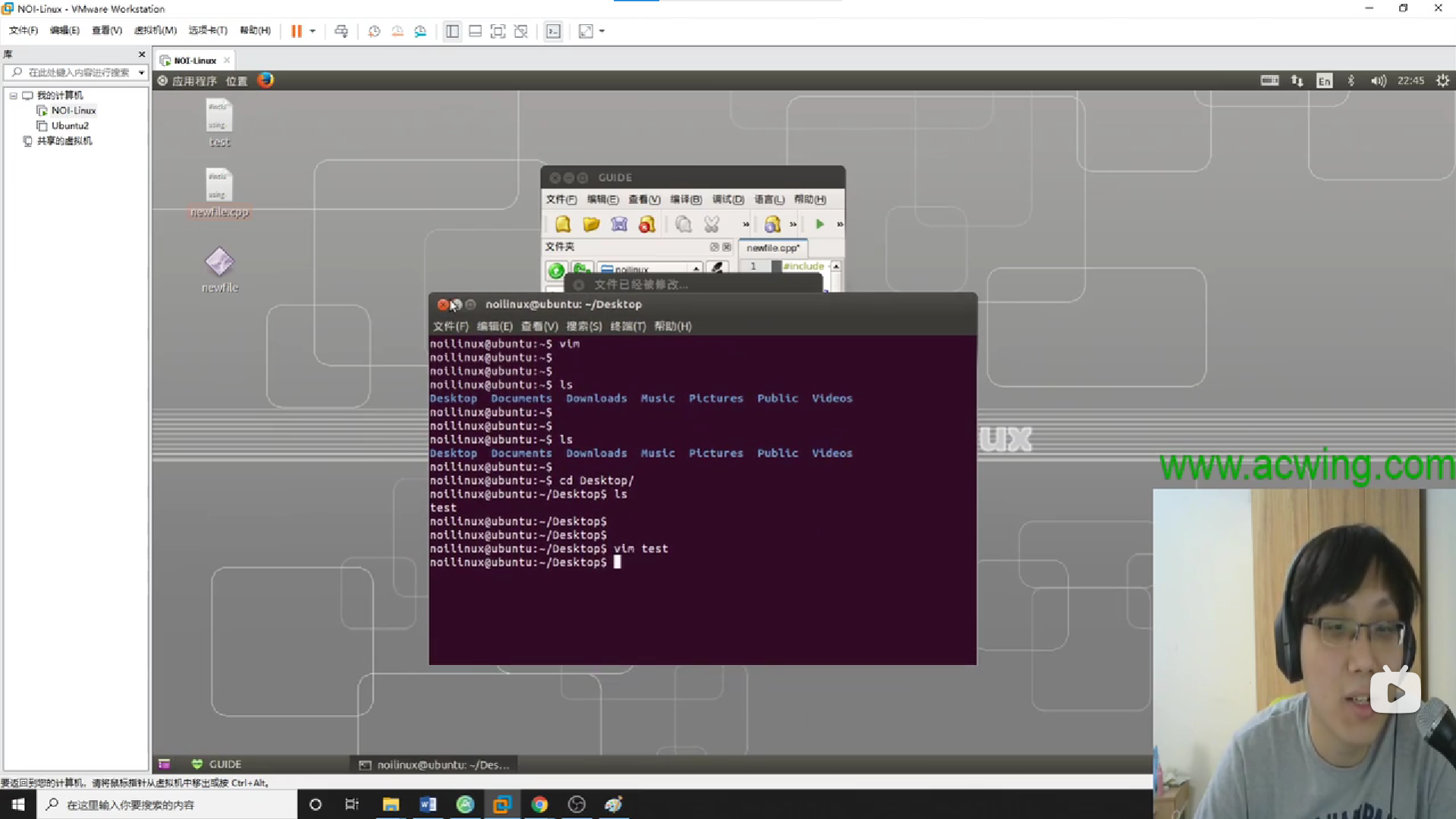Open the terminal 搜索(S) menu
Image resolution: width=1456 pixels, height=819 pixels.
pos(583,326)
